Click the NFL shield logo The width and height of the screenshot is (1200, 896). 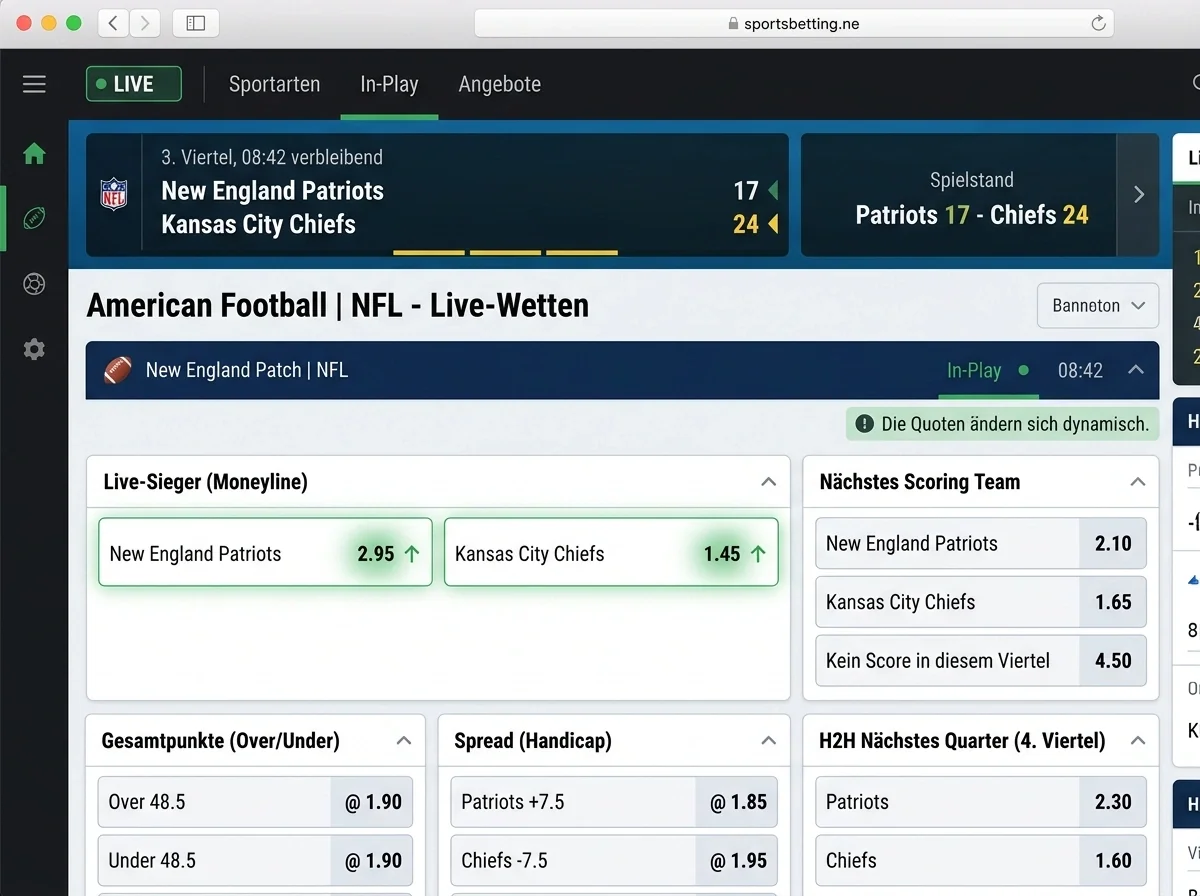coord(114,193)
